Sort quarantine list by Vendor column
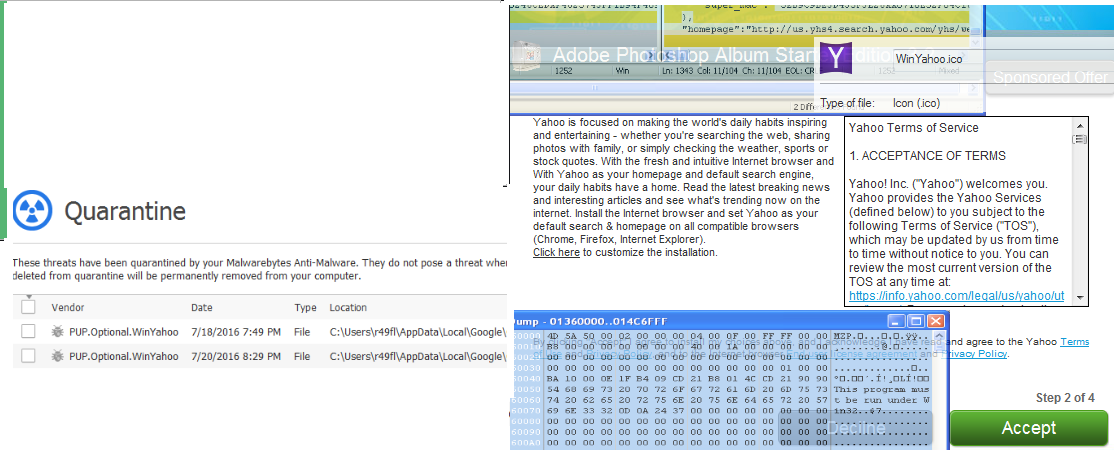 68,308
